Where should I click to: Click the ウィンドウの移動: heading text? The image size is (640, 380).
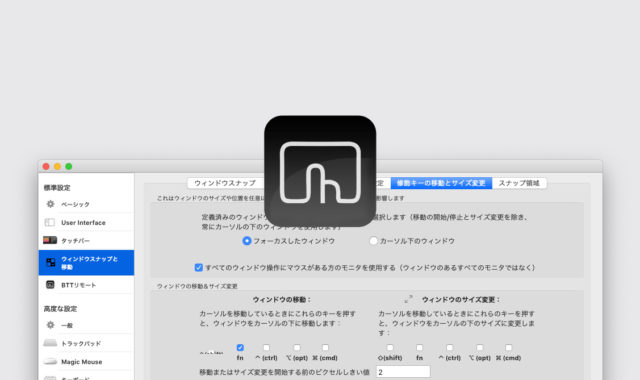coord(282,300)
